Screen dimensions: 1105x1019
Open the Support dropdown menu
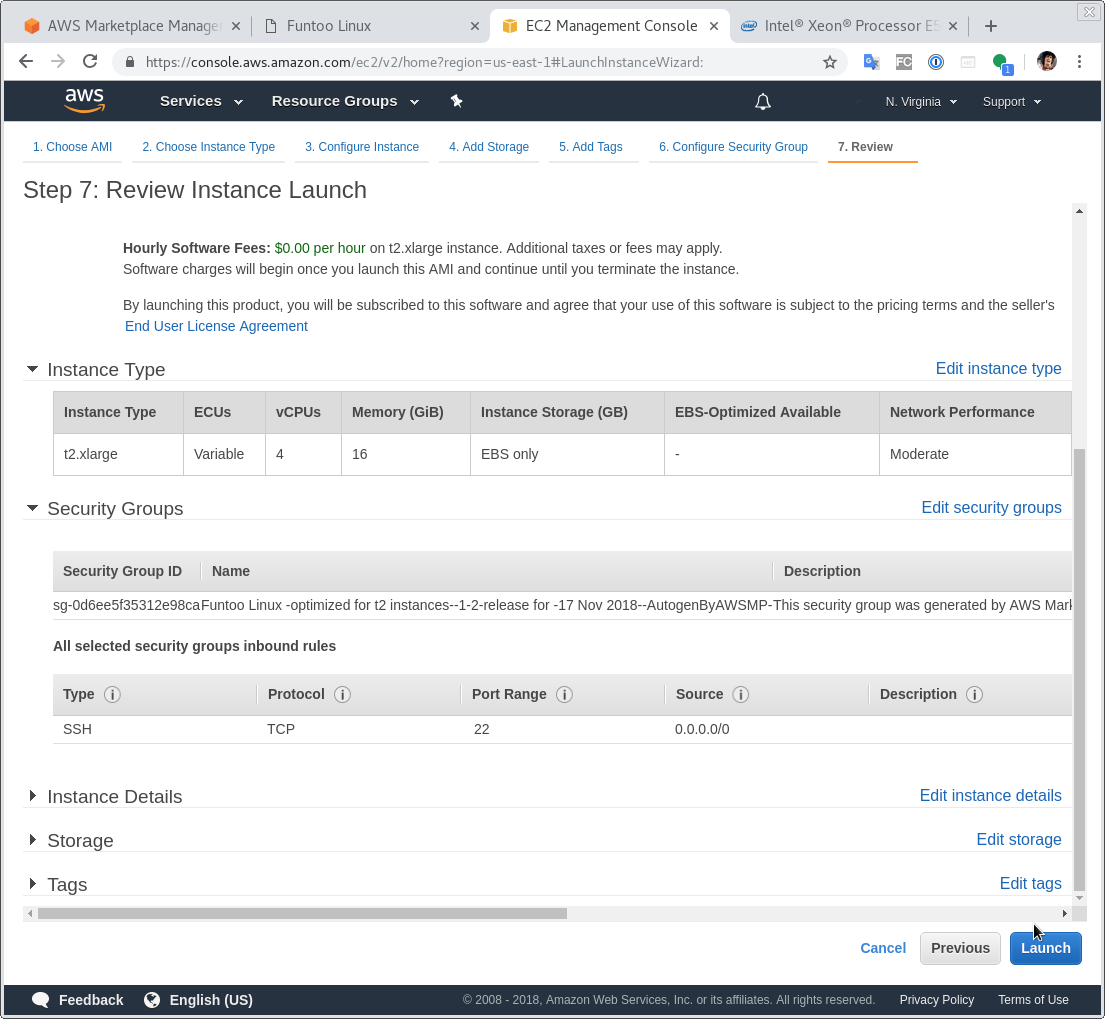pyautogui.click(x=1012, y=101)
